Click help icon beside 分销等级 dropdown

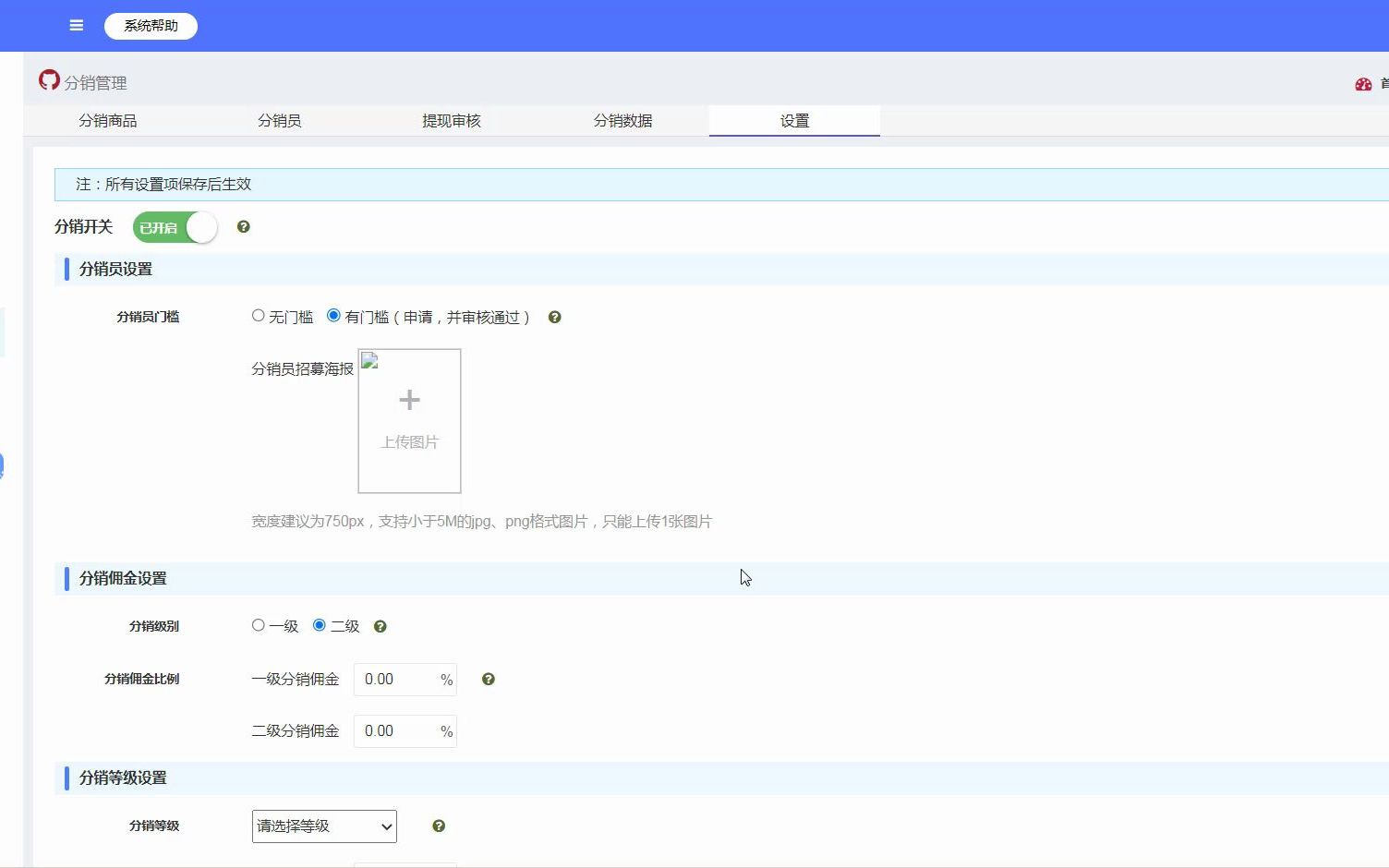point(439,826)
